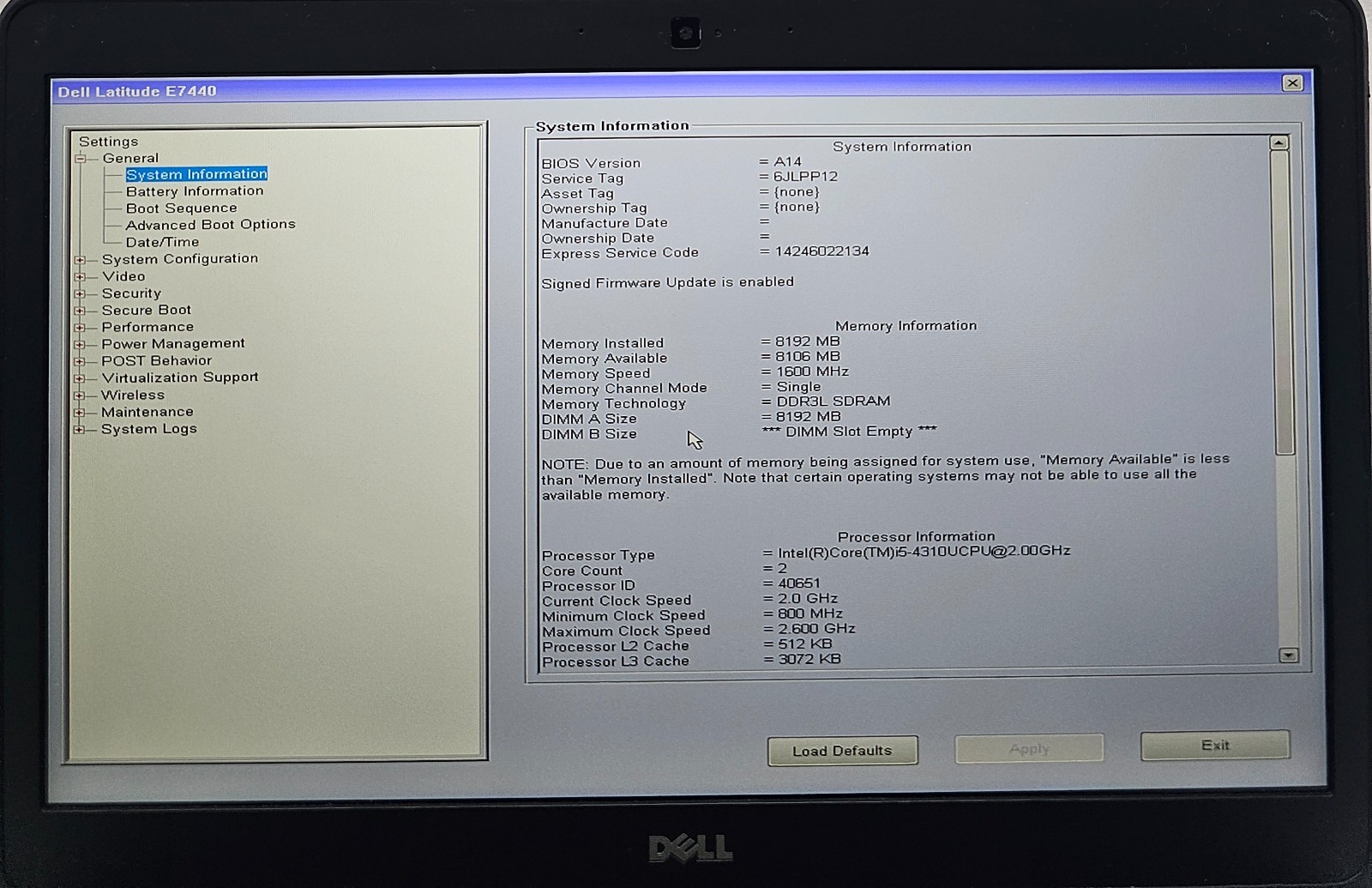Click the Minimum Clock Speed 800 MHz value

(x=810, y=613)
